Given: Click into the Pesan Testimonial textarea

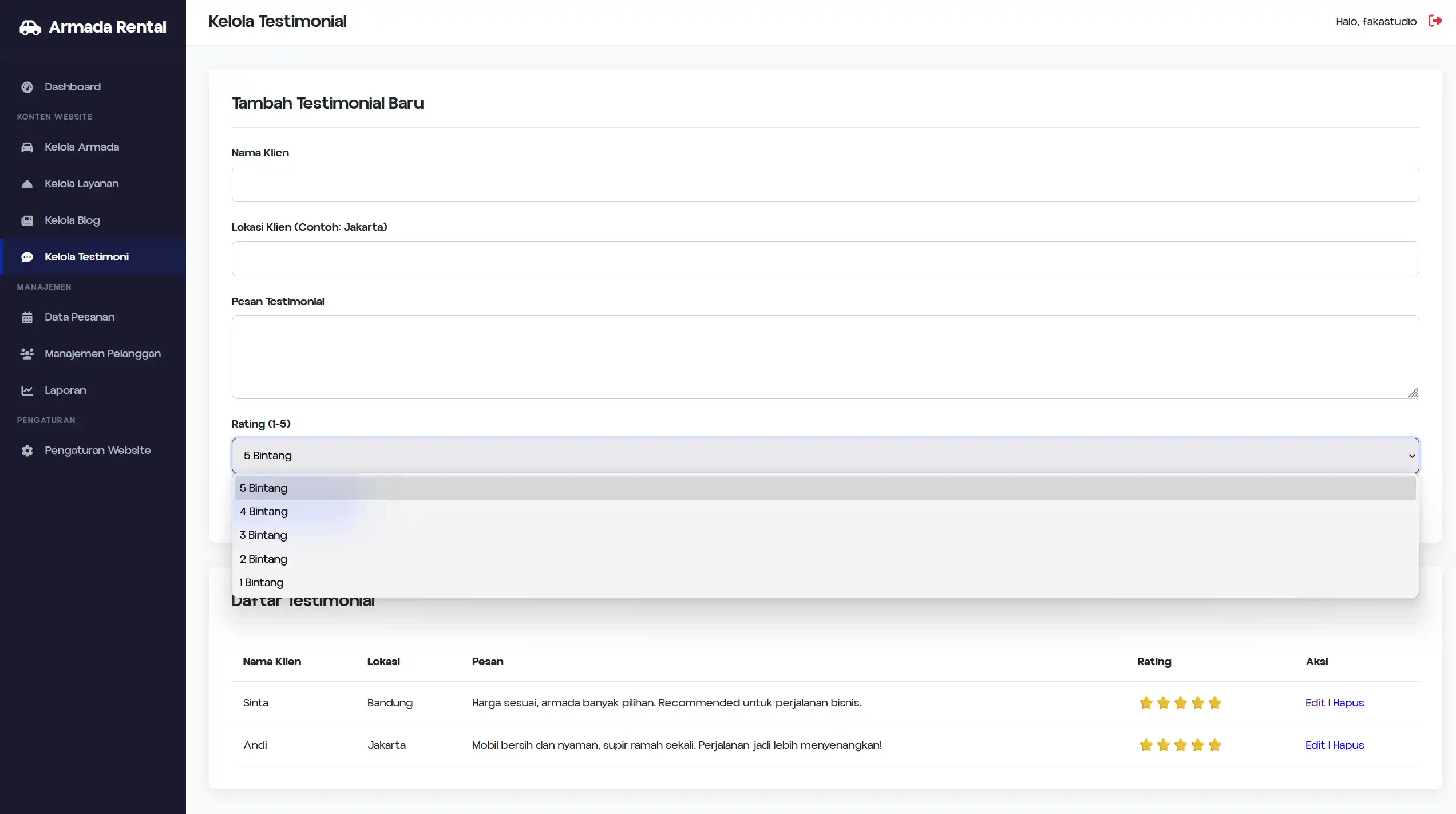Looking at the screenshot, I should tap(825, 357).
